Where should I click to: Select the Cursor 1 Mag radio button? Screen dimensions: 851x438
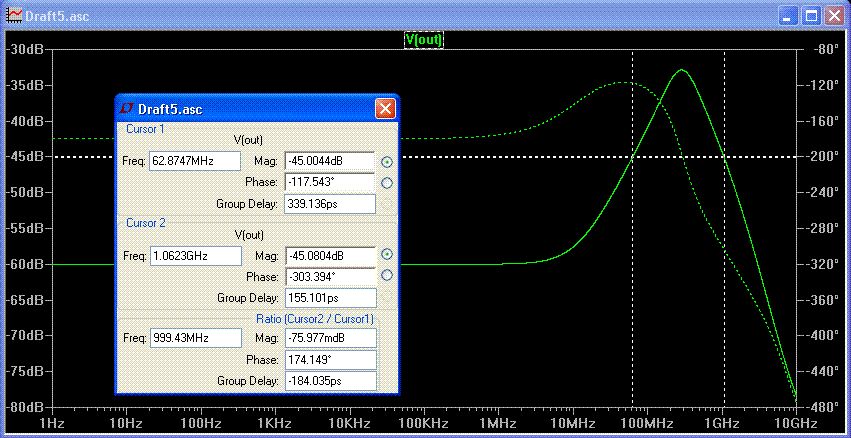point(387,161)
